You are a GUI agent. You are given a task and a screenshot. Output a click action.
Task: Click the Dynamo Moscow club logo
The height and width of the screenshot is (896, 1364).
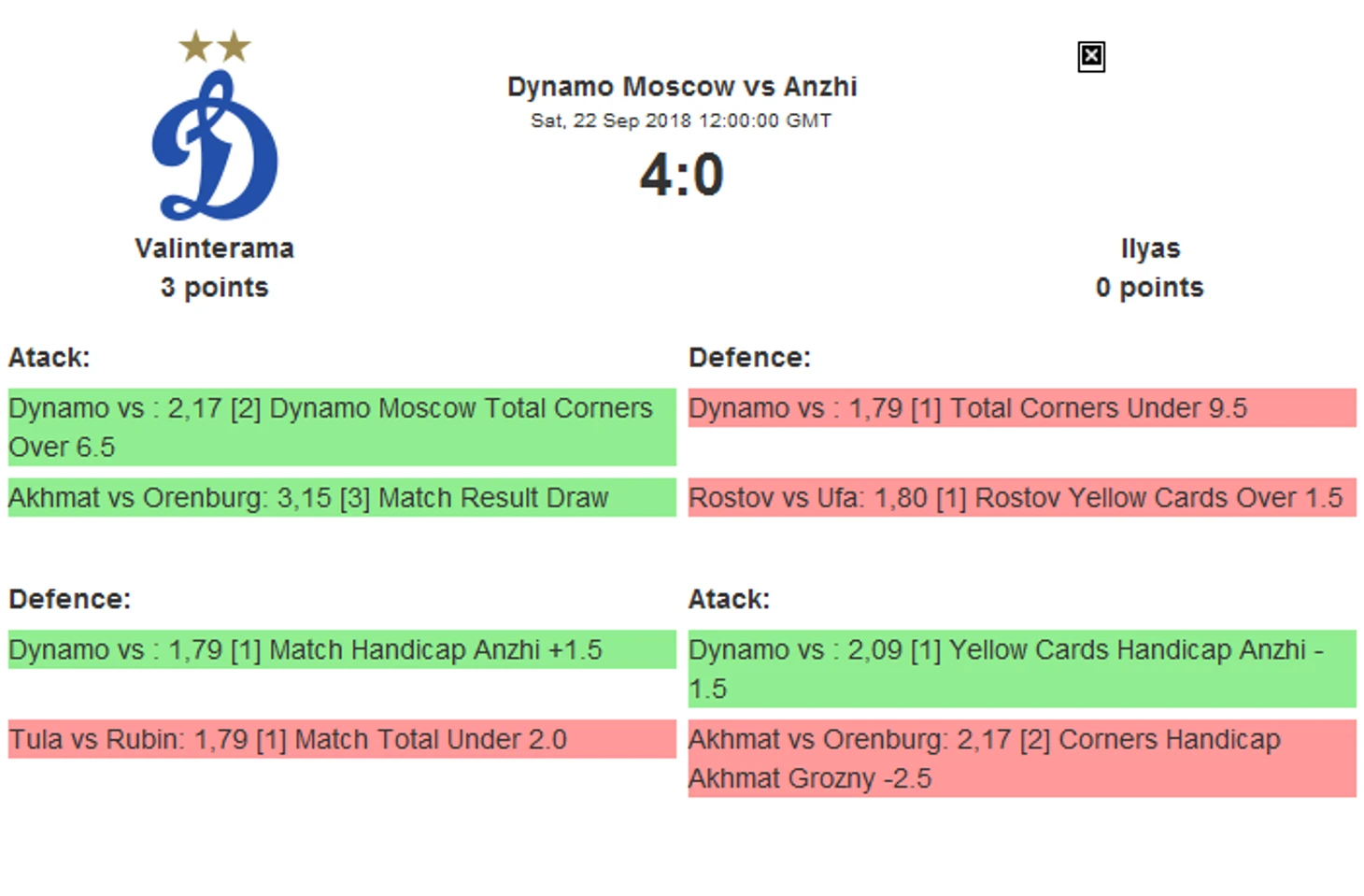pyautogui.click(x=215, y=145)
